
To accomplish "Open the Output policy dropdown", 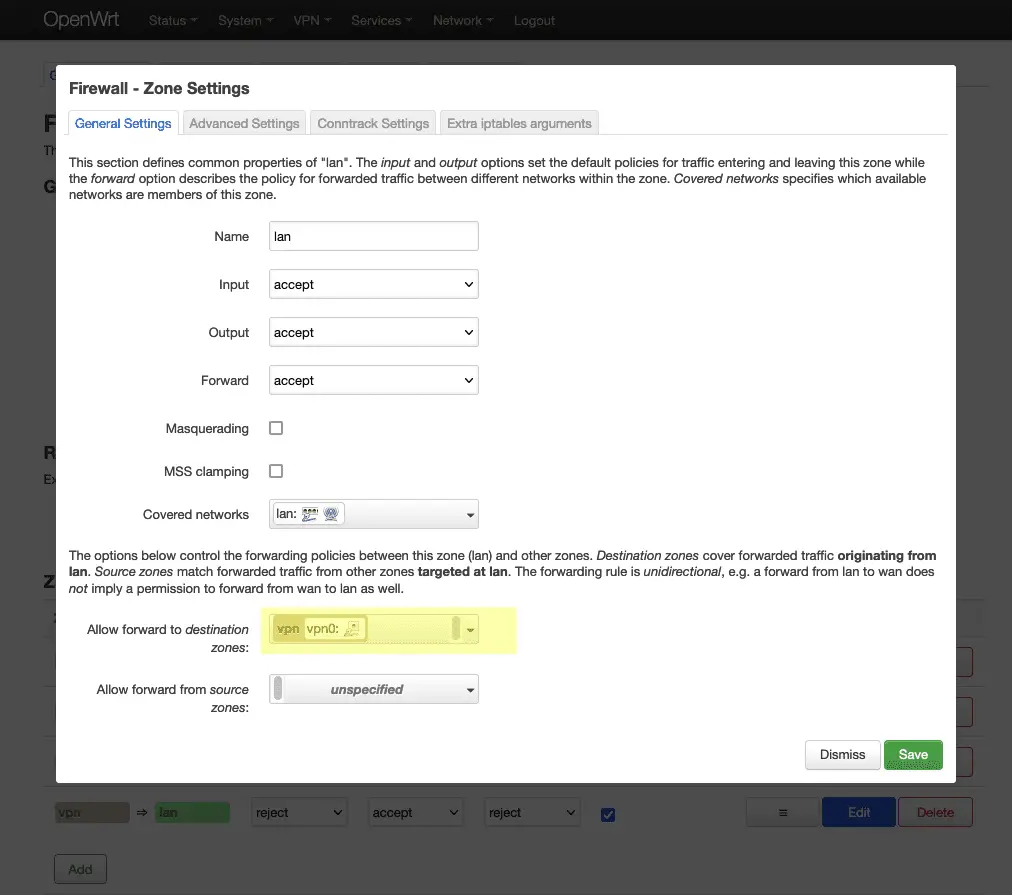I will pos(374,332).
